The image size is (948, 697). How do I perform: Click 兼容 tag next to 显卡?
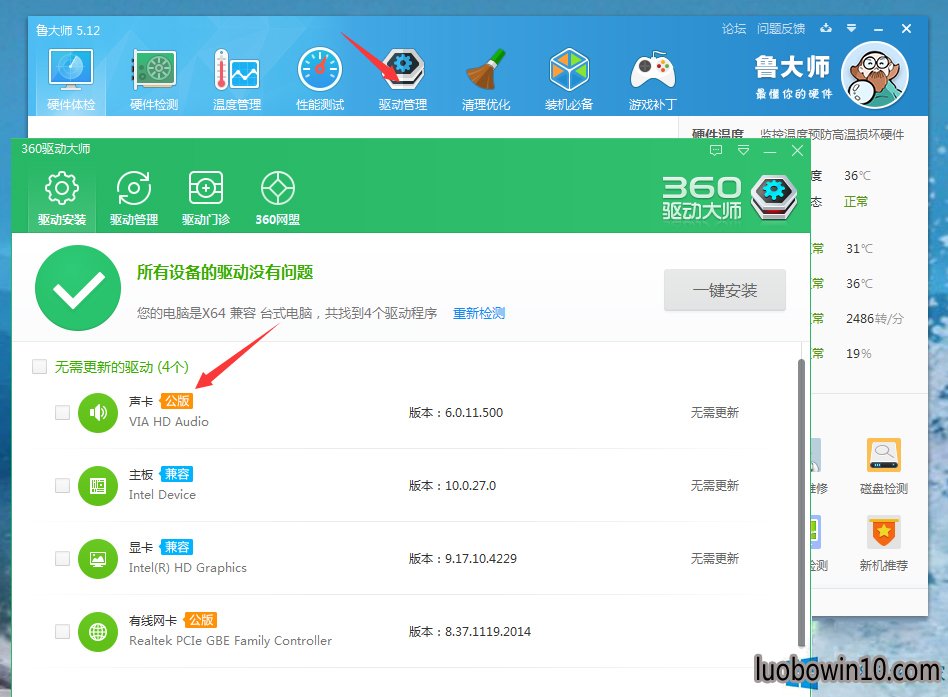pos(177,547)
